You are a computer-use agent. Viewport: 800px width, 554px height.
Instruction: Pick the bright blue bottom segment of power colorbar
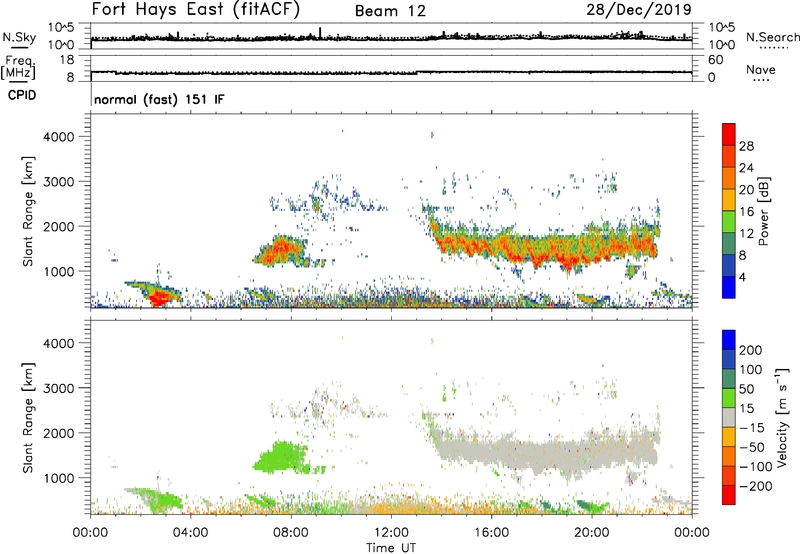coord(729,288)
